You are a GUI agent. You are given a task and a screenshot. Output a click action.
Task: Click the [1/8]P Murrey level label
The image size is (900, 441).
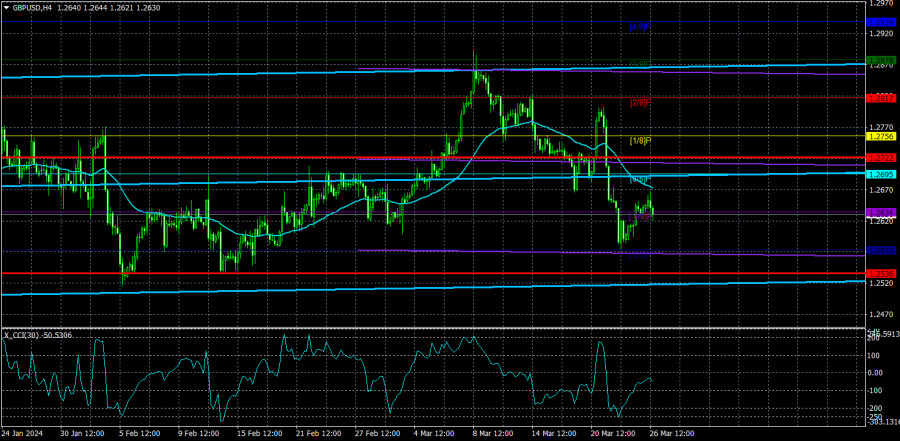tap(641, 140)
